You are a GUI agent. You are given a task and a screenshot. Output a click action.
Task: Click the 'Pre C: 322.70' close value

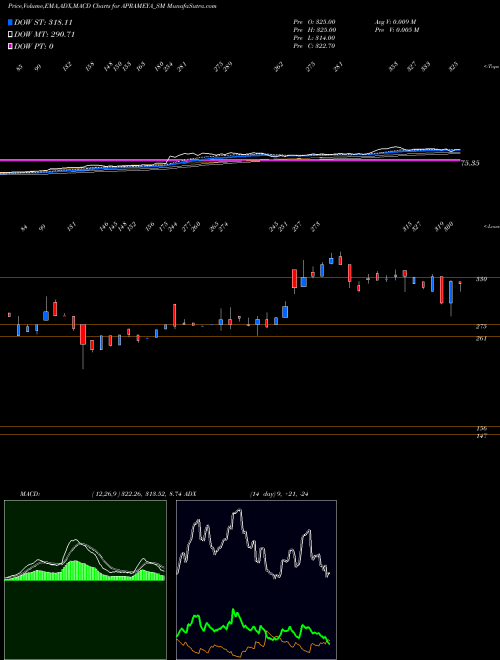314,46
